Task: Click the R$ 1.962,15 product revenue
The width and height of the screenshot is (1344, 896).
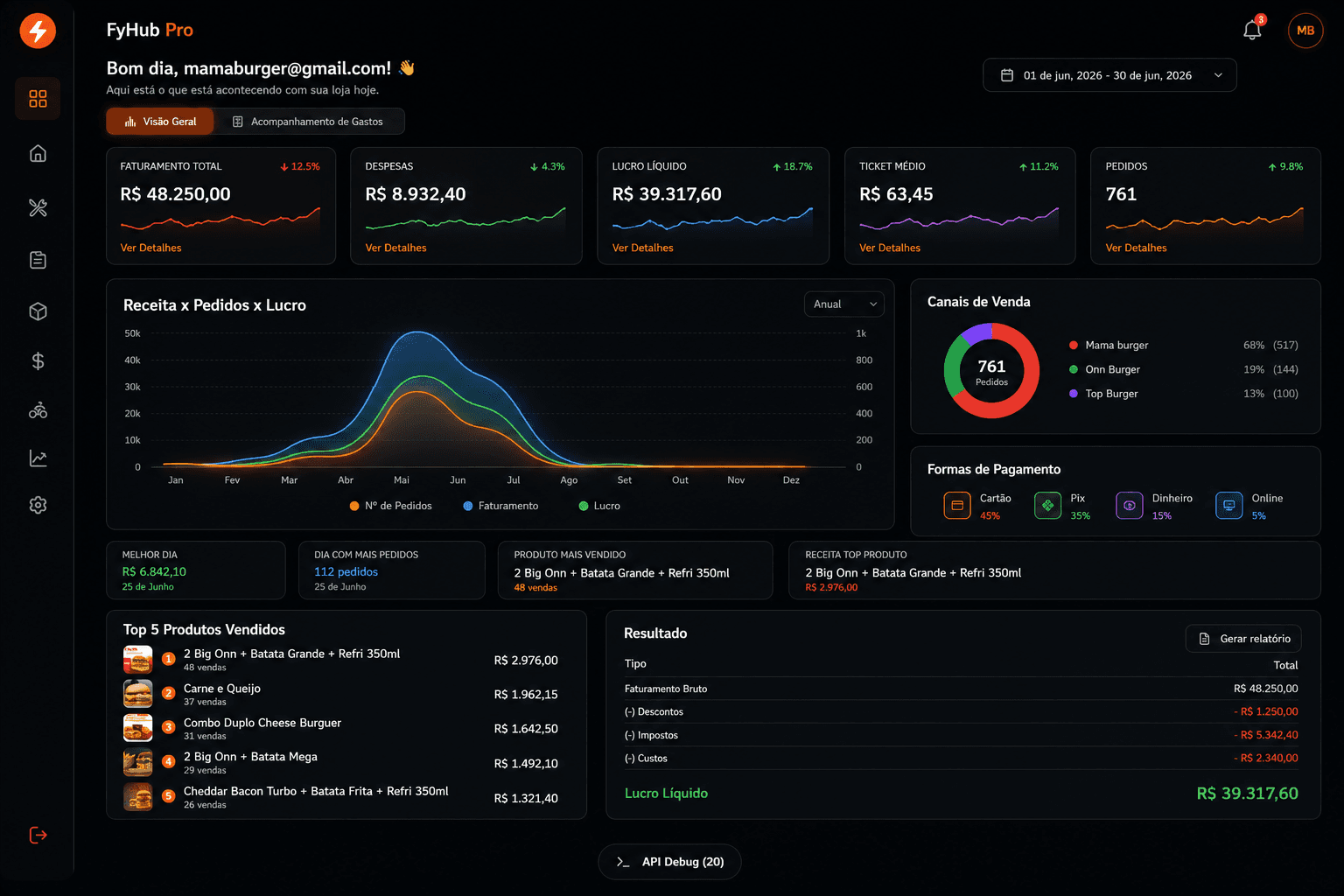Action: pos(526,695)
